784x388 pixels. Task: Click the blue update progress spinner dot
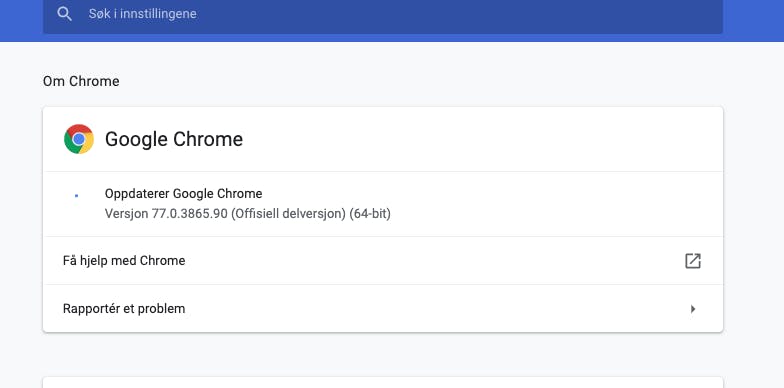tap(76, 196)
